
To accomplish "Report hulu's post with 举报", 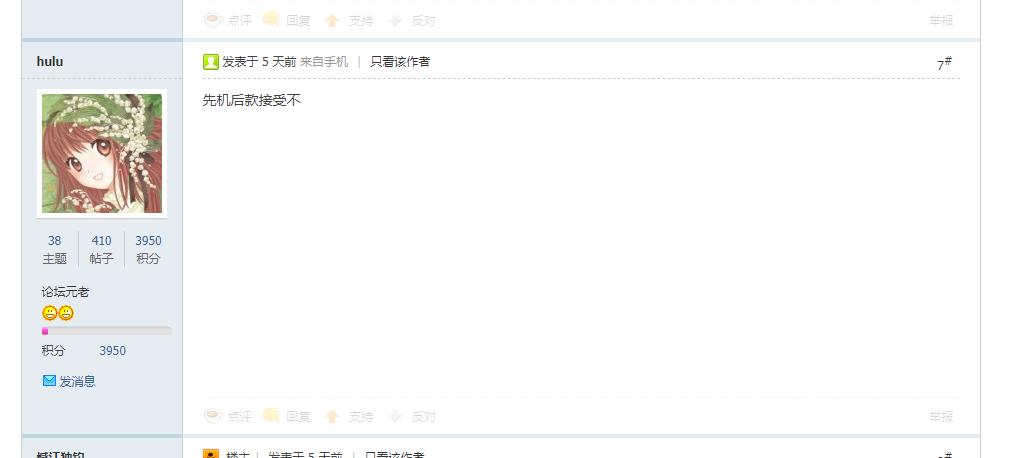I will [x=941, y=417].
